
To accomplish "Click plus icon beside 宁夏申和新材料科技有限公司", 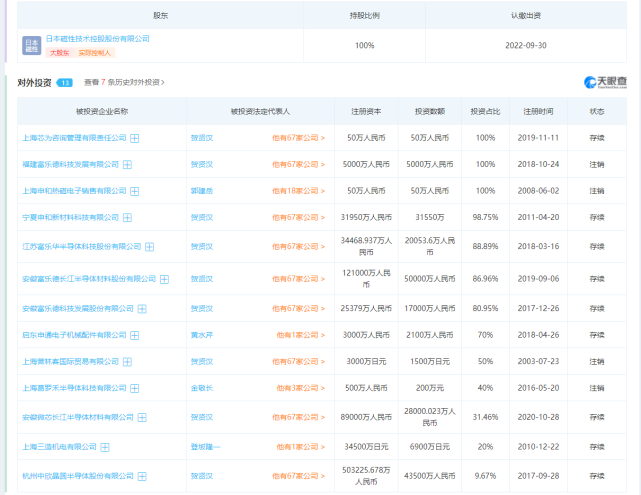I will click(127, 217).
